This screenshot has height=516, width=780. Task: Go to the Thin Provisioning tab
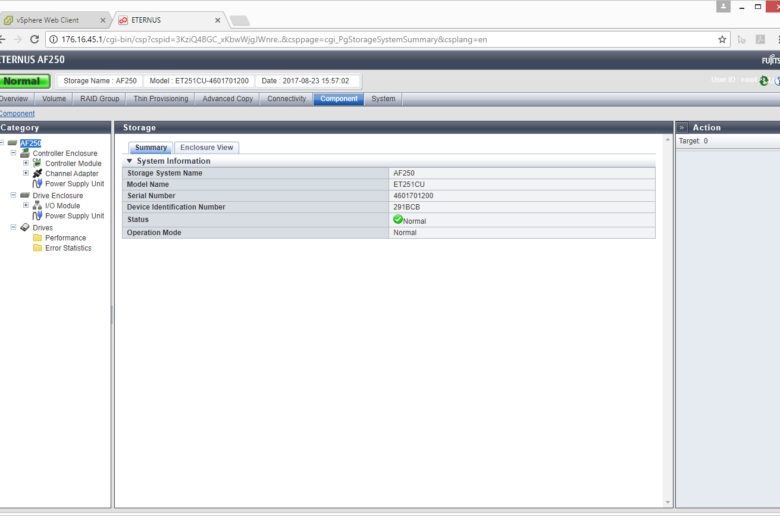tap(161, 99)
